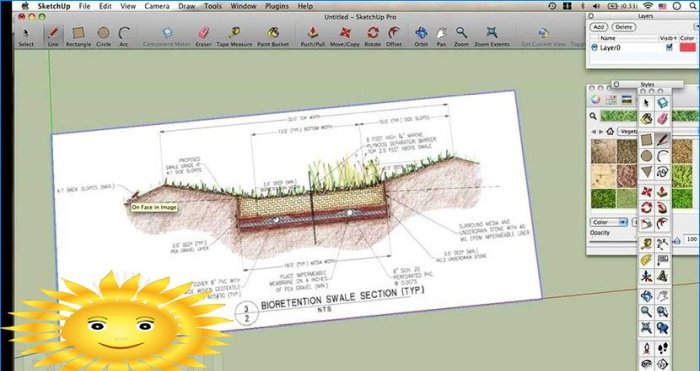Pick the Offset tool in top toolbar
Screen dimensions: 700x371
pos(394,36)
